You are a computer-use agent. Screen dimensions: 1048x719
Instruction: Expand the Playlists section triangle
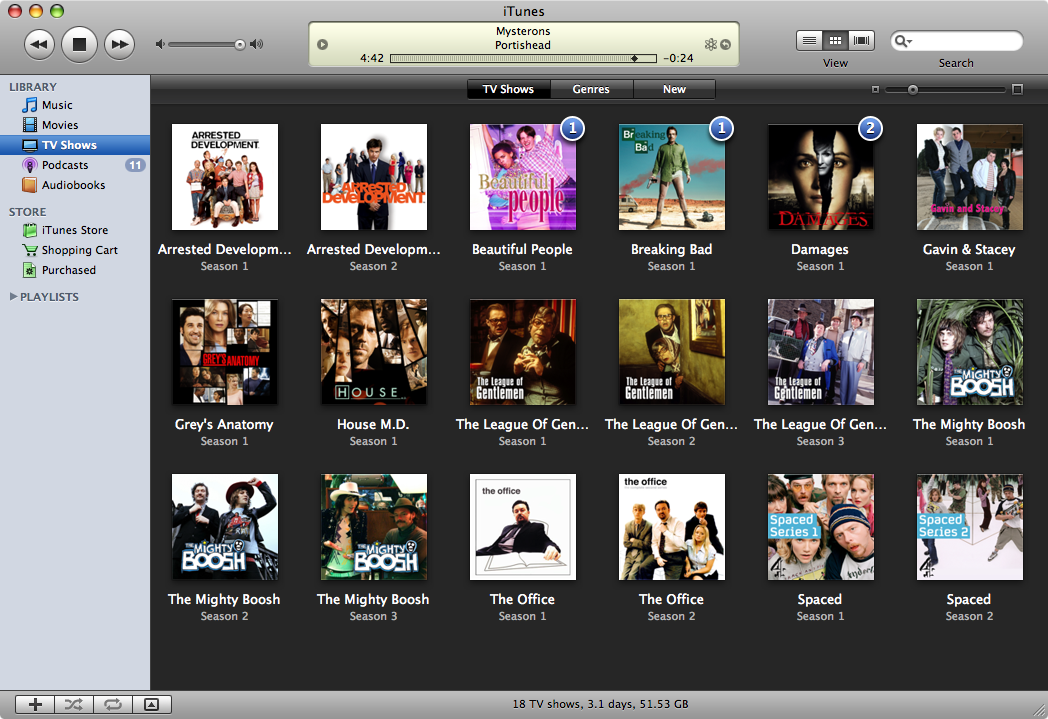coord(13,297)
